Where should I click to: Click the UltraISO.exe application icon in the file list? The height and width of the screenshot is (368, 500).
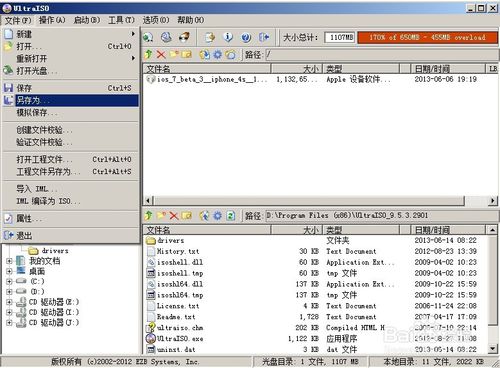coord(151,339)
